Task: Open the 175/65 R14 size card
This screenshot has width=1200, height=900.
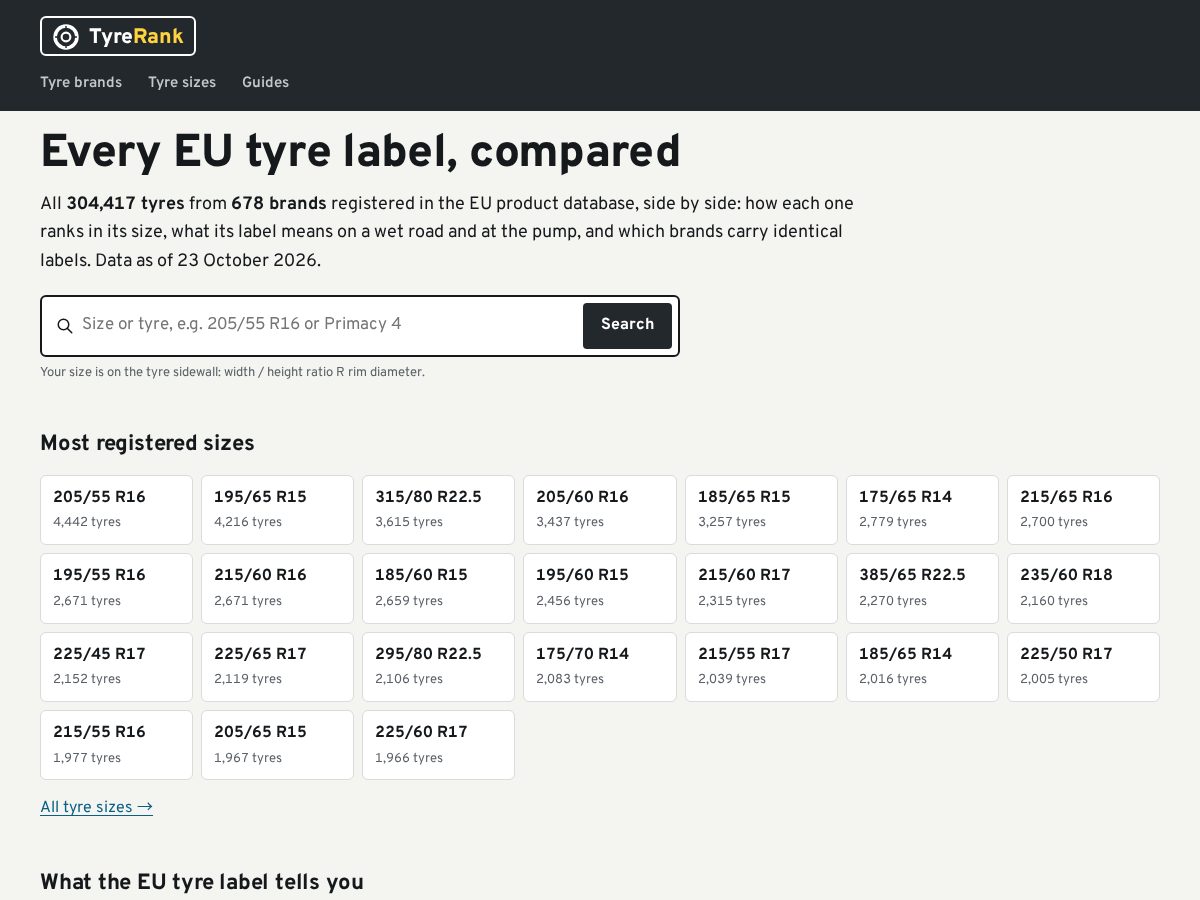Action: (x=922, y=510)
